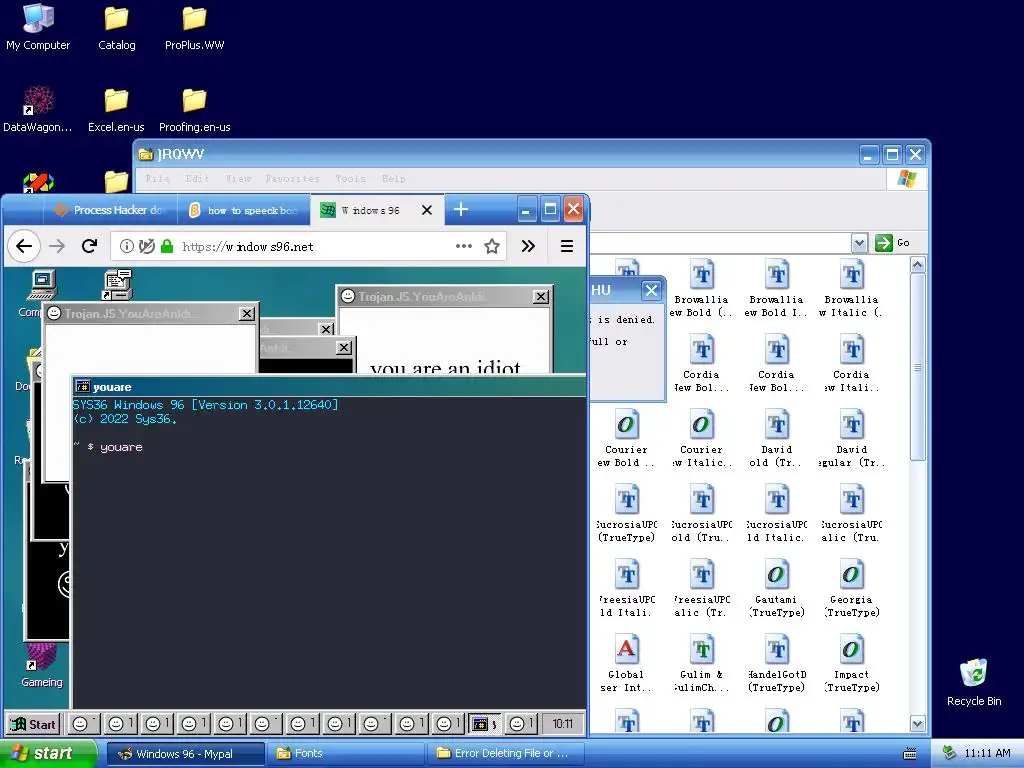Image resolution: width=1024 pixels, height=768 pixels.
Task: Switch to Error Deleting File taskbar item
Action: 505,754
